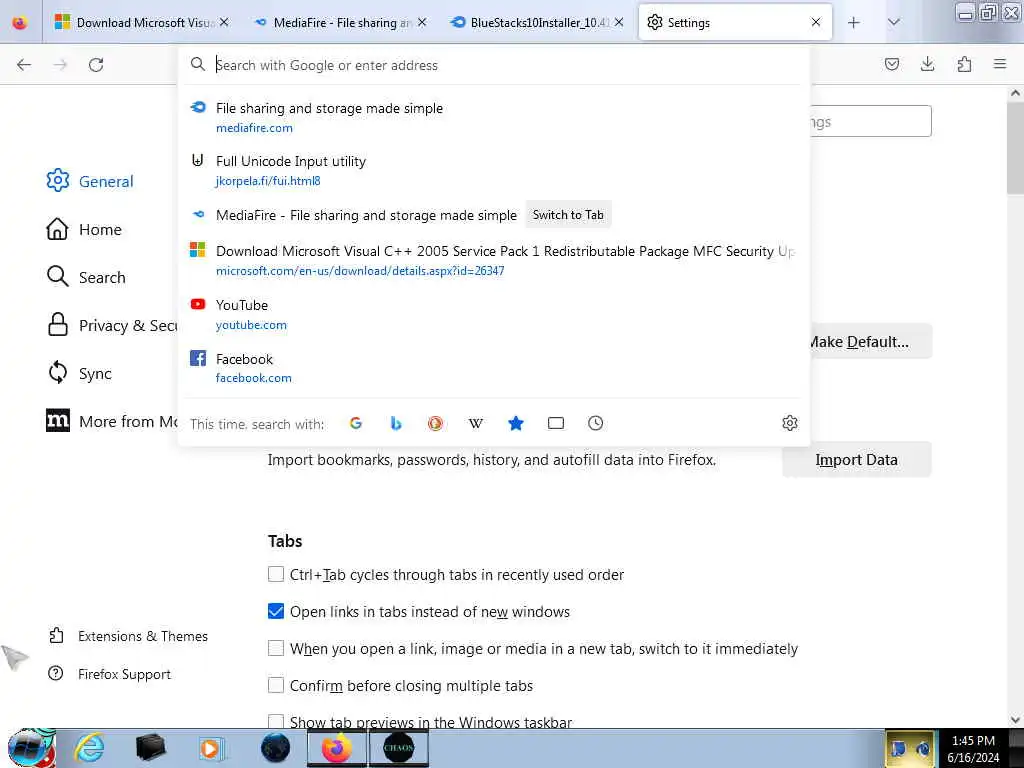Select the YouTube suggestion
The image size is (1024, 768).
[494, 314]
